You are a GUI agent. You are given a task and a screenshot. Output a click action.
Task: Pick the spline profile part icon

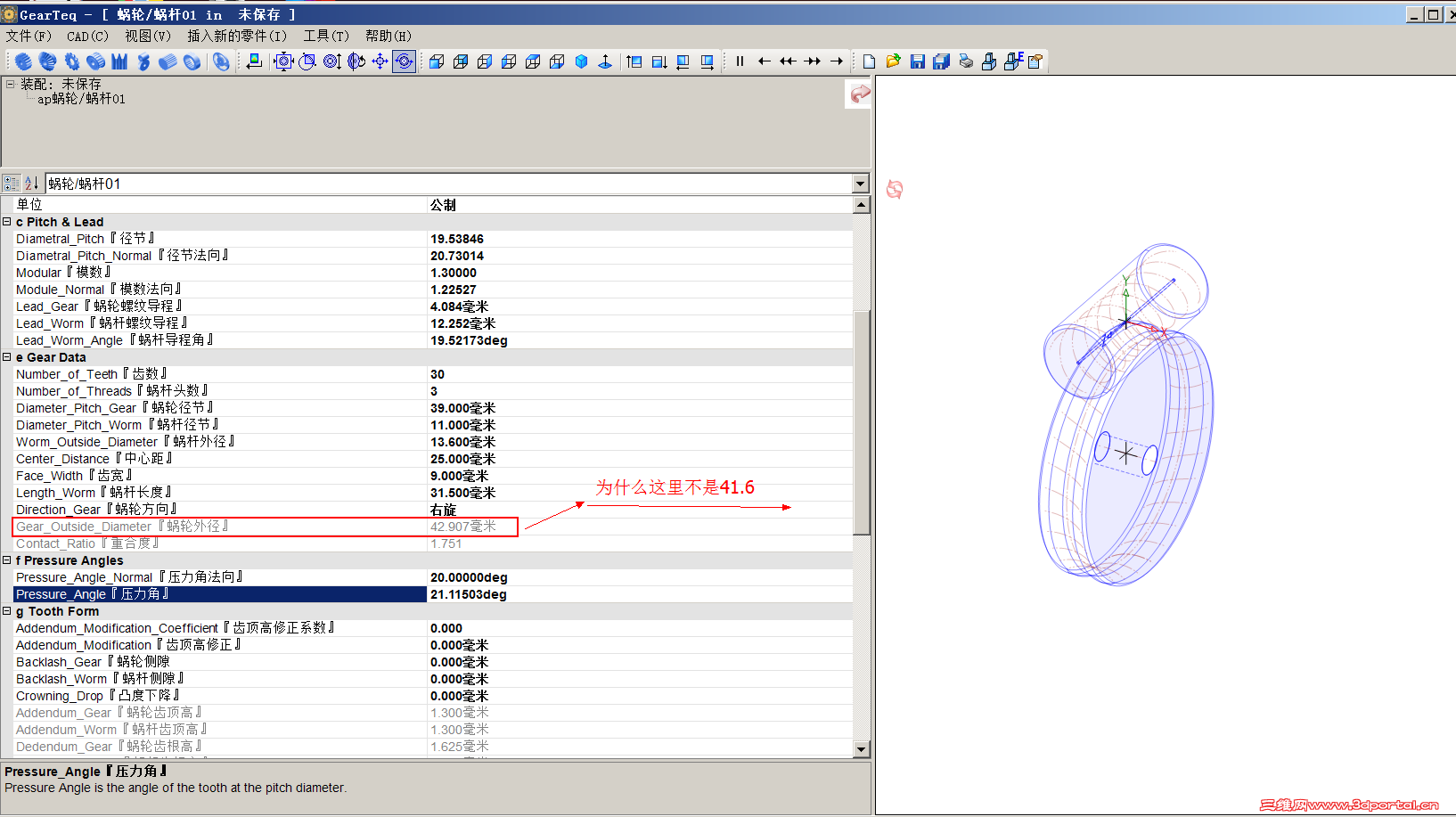pyautogui.click(x=120, y=61)
